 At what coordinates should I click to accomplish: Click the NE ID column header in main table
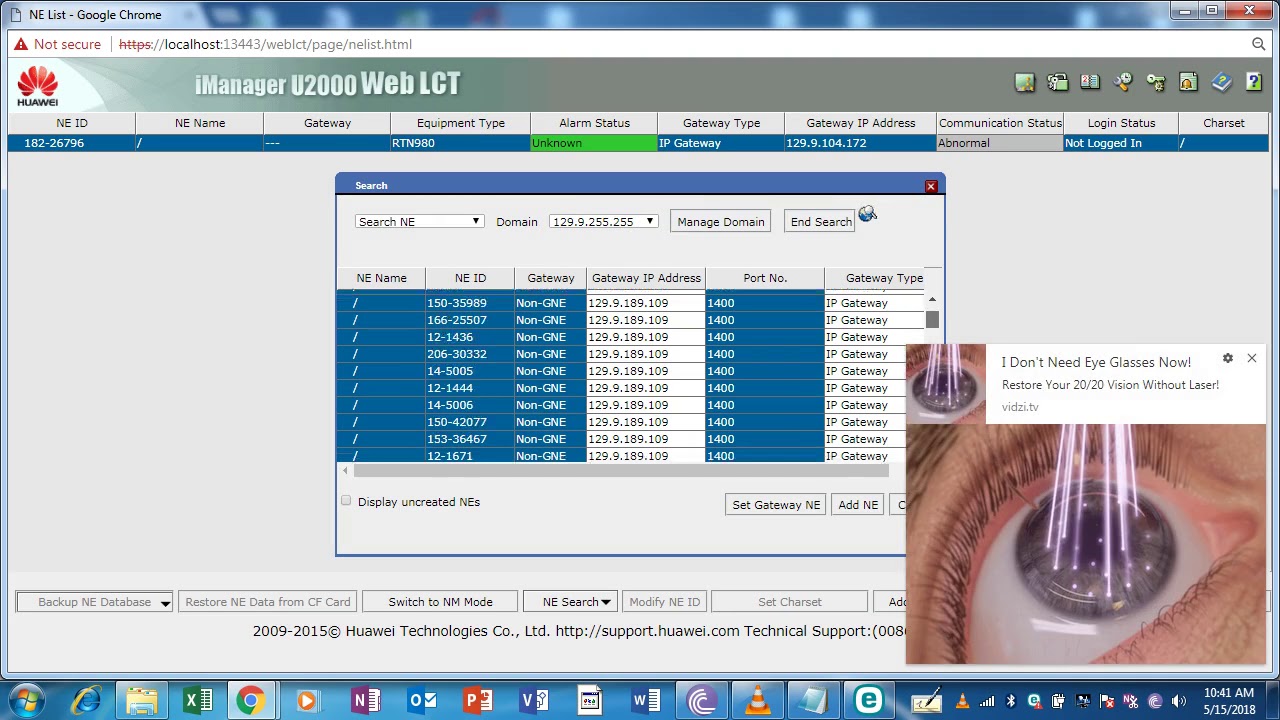coord(72,123)
